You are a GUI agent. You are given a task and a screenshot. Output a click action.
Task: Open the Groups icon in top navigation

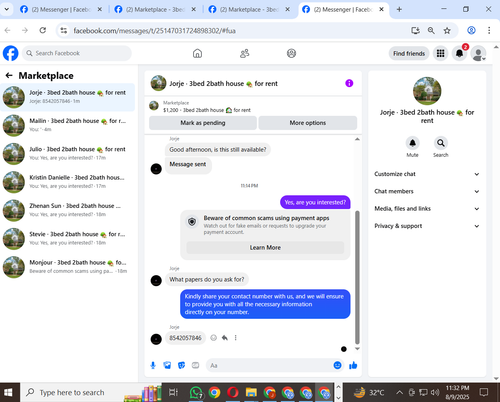click(291, 53)
